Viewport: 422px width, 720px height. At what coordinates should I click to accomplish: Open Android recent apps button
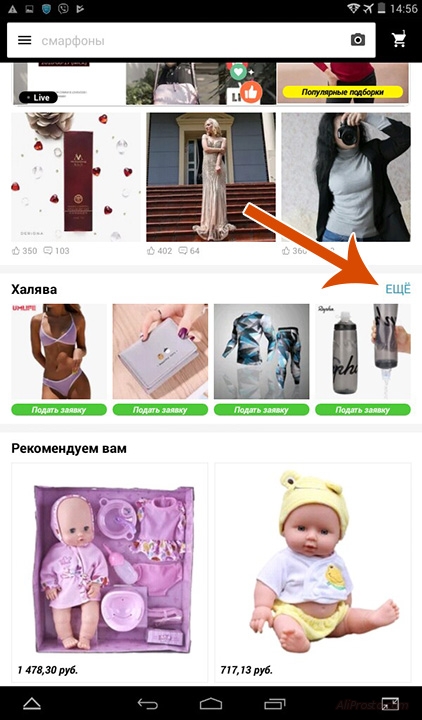click(274, 704)
